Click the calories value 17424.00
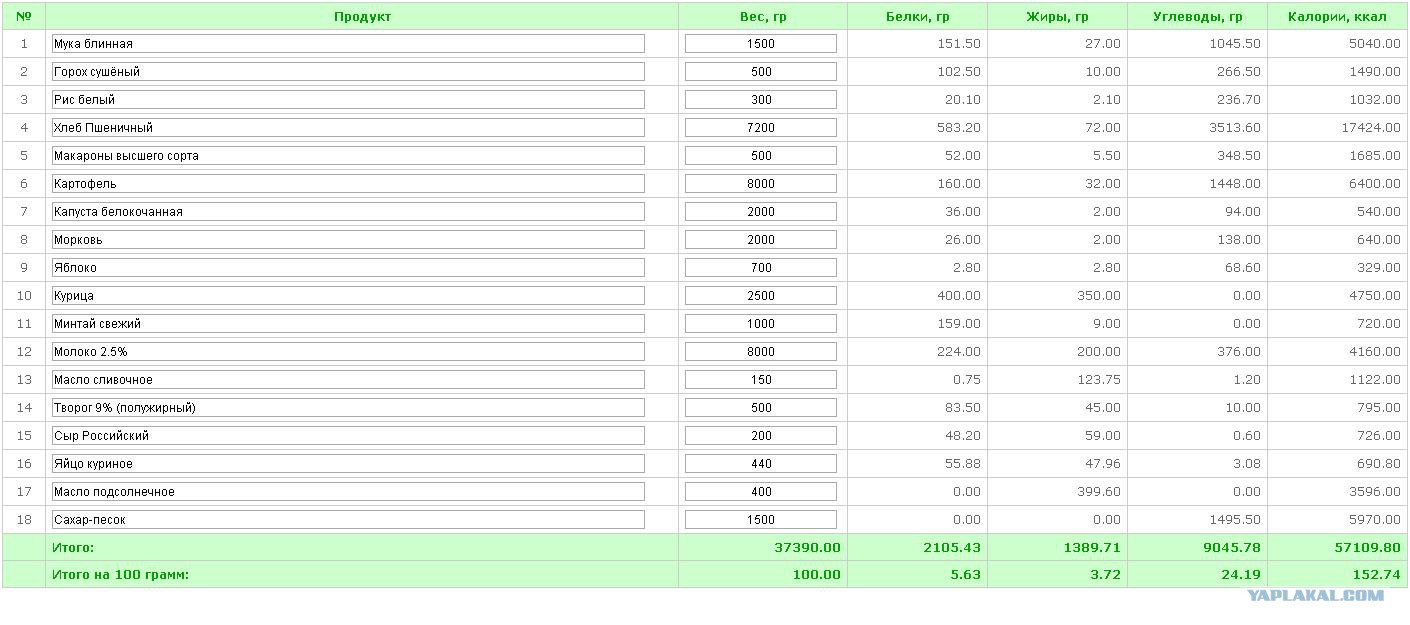Image resolution: width=1410 pixels, height=625 pixels. click(1371, 128)
